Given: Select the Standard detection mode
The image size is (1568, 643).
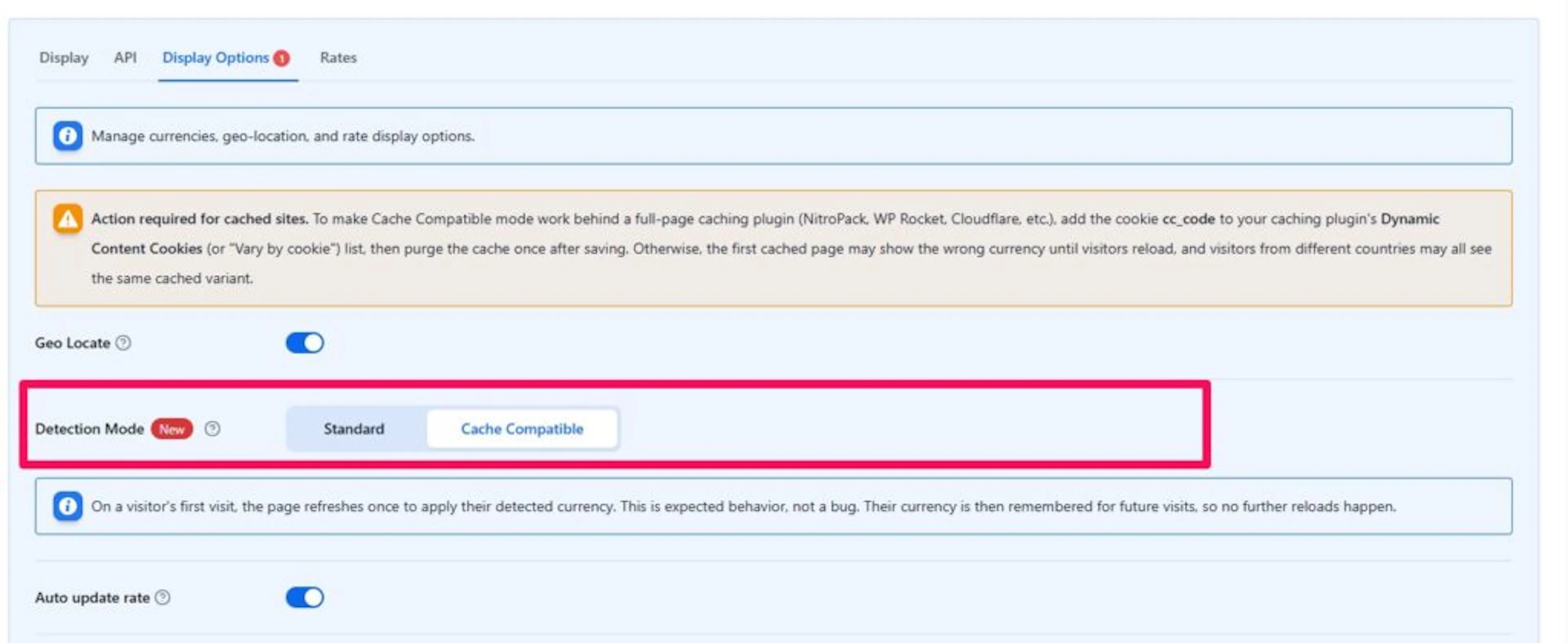Looking at the screenshot, I should click(x=354, y=429).
